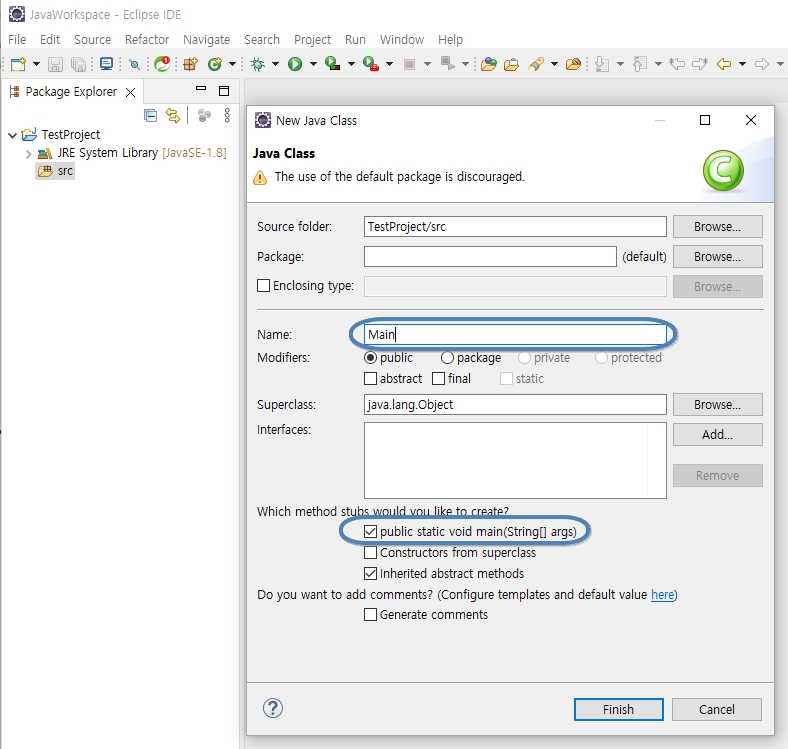Viewport: 788px width, 749px height.
Task: Toggle Link with Editor in Package Explorer
Action: [x=173, y=116]
